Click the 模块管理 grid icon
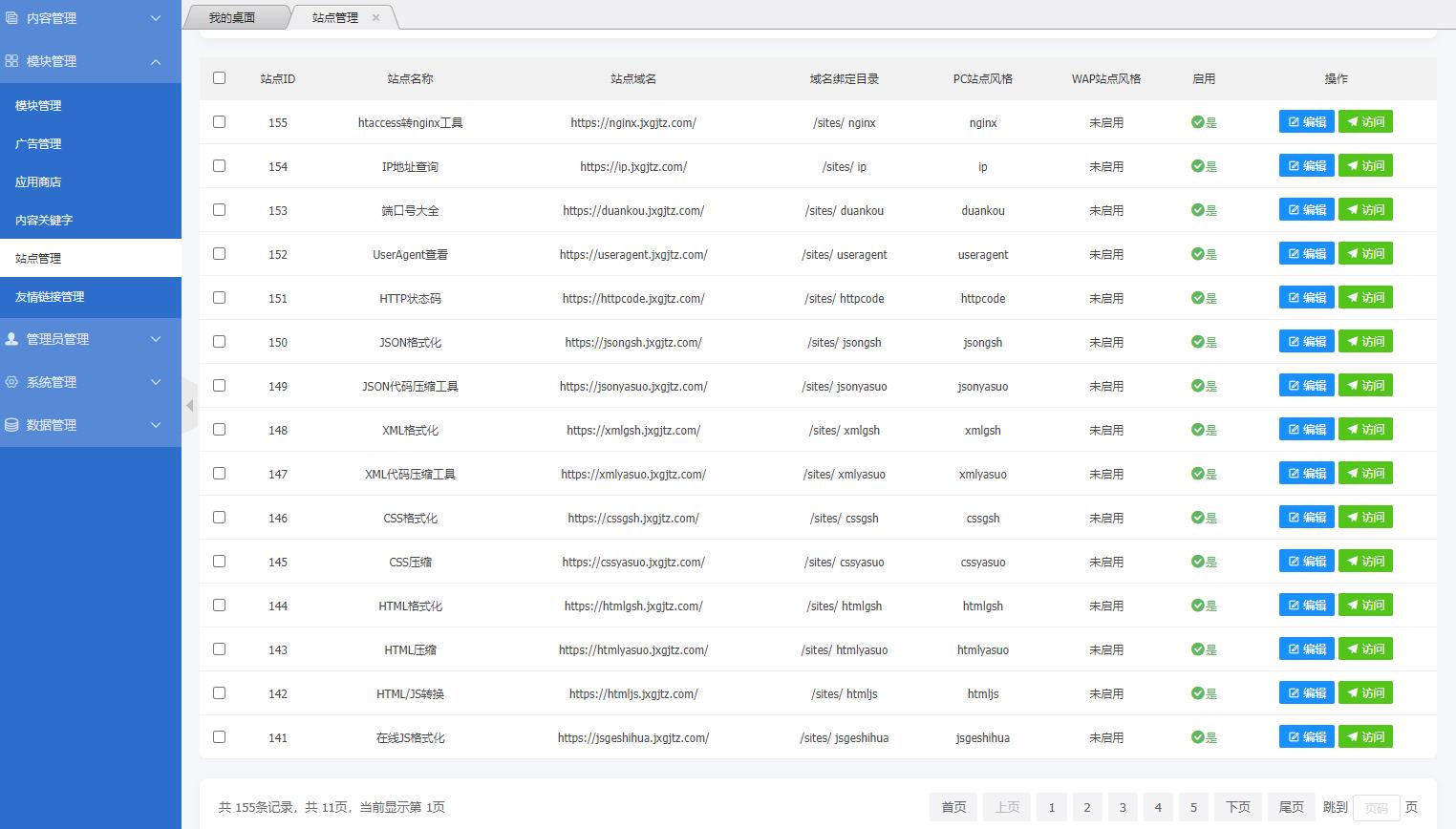The image size is (1456, 829). click(x=11, y=61)
